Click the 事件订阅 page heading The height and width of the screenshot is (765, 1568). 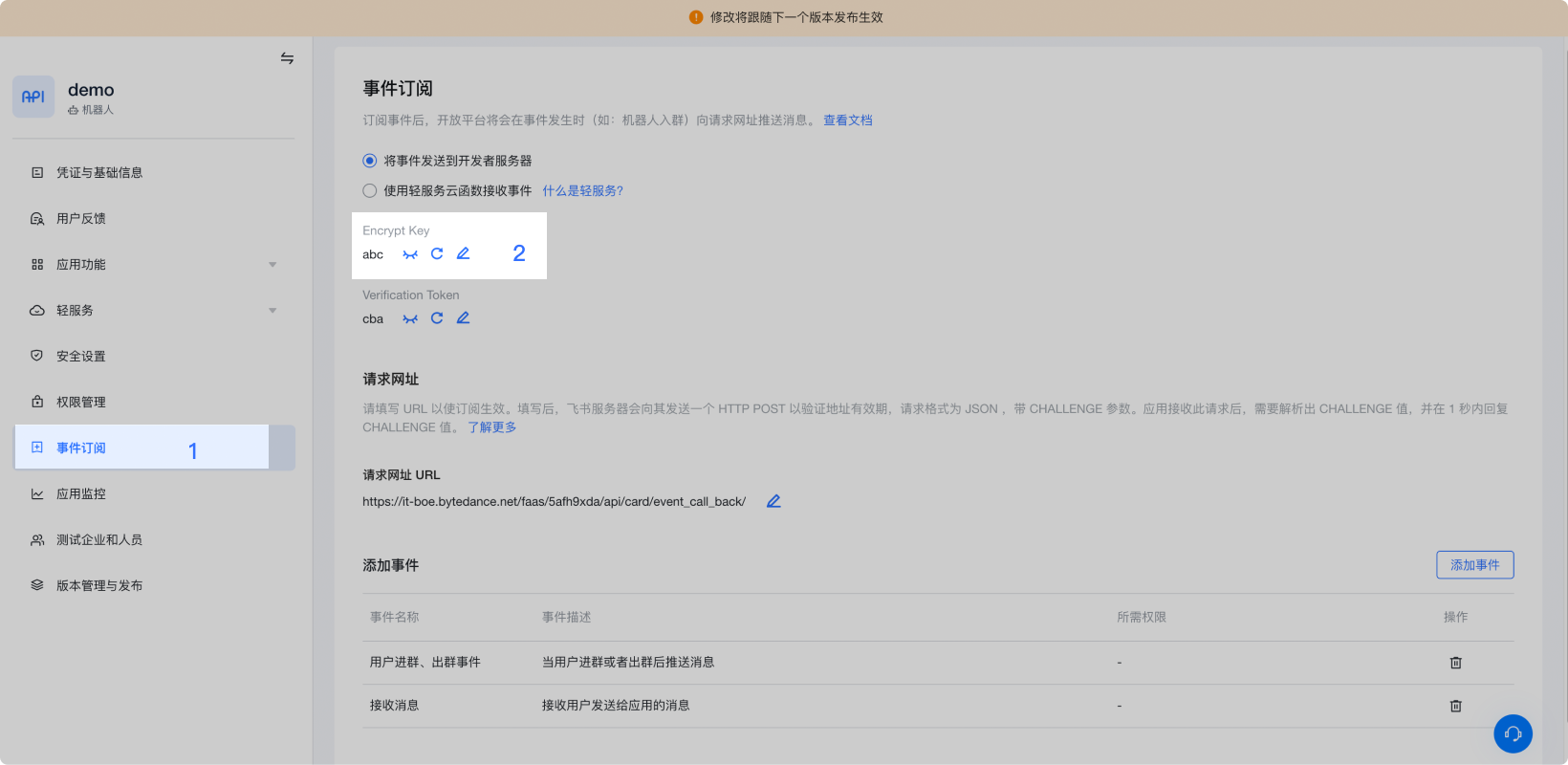tap(398, 89)
